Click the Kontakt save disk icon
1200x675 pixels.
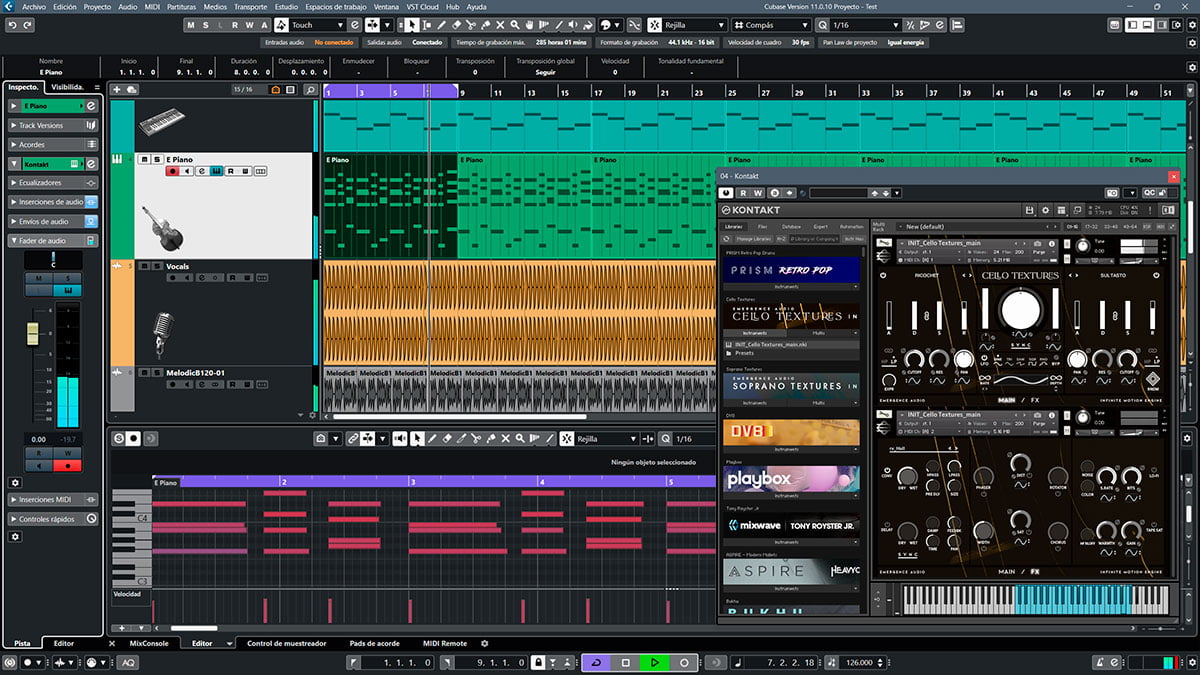[1029, 210]
